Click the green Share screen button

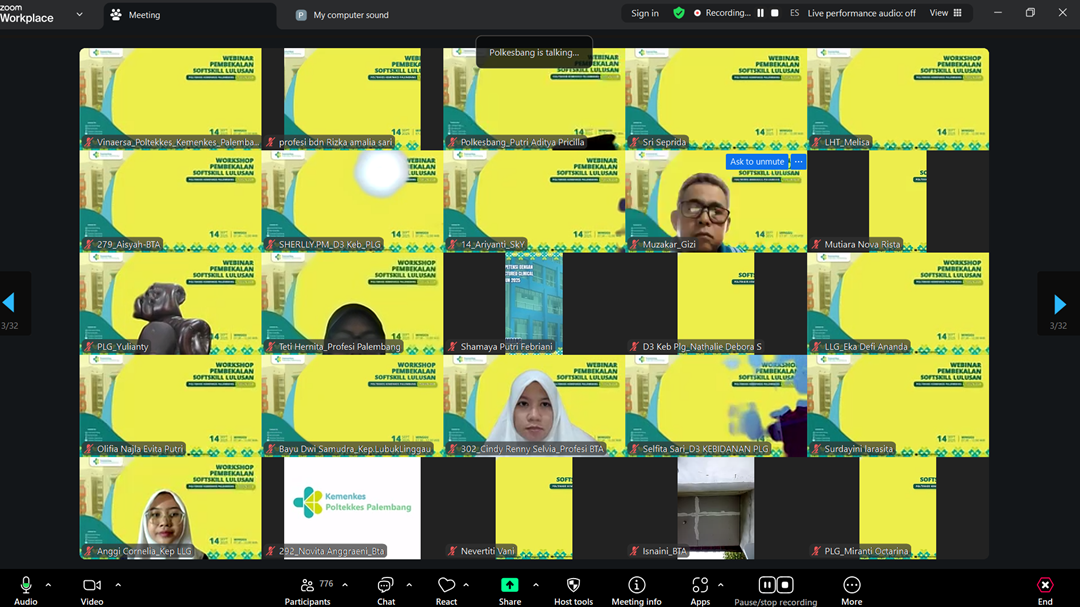point(510,585)
